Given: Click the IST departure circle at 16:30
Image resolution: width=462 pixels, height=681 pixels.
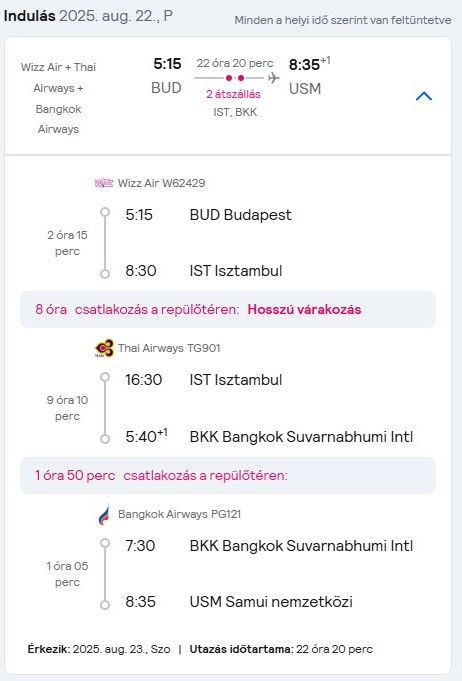Looking at the screenshot, I should point(105,377).
